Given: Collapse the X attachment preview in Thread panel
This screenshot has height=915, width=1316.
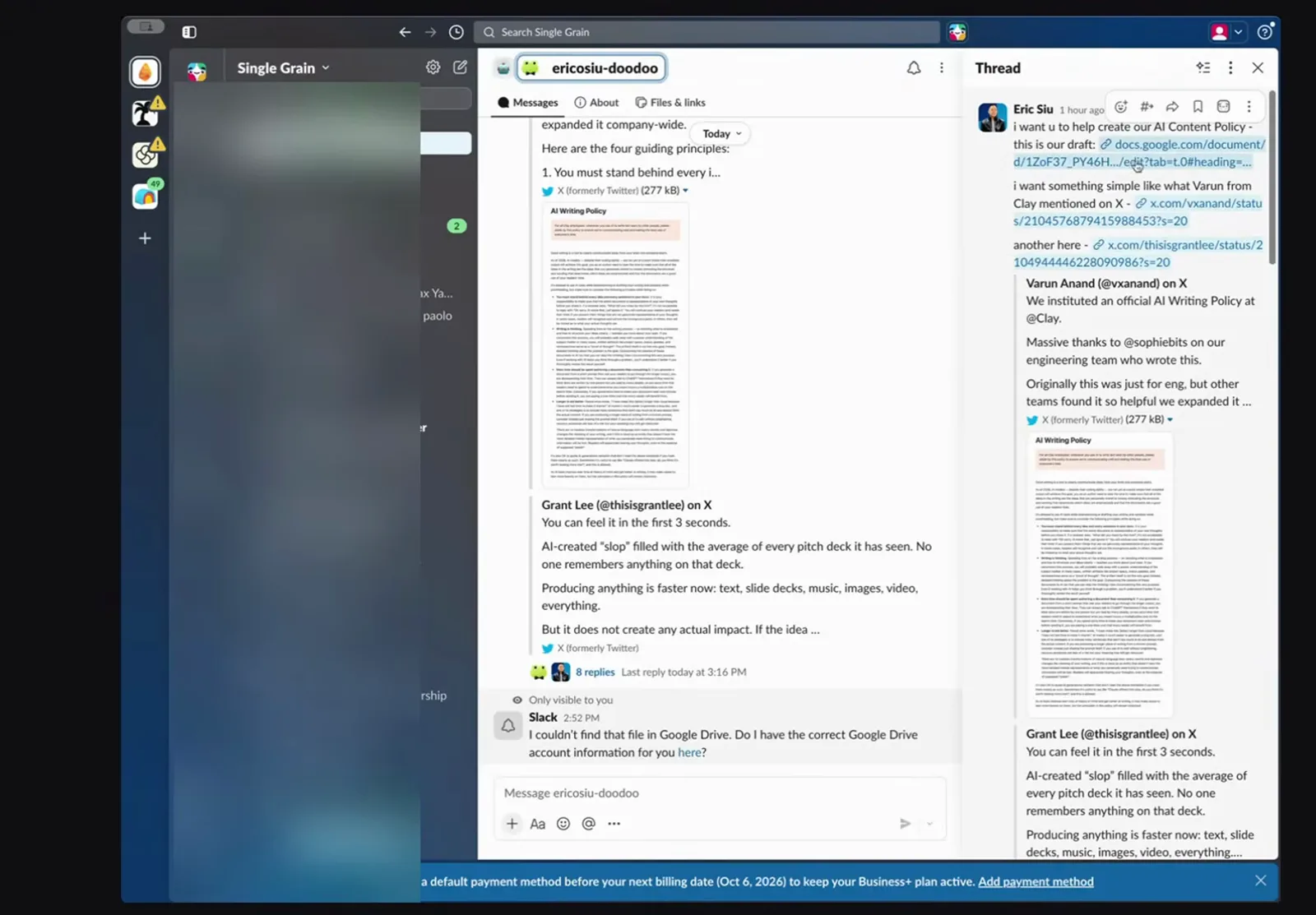Looking at the screenshot, I should 1170,420.
